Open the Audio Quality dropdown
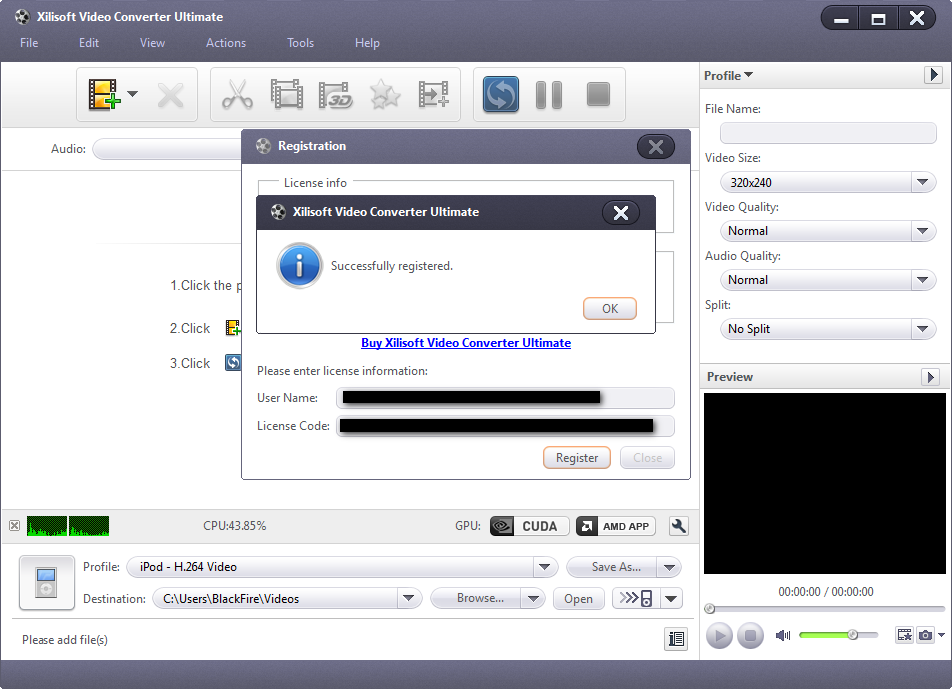This screenshot has width=952, height=689. pyautogui.click(x=828, y=280)
